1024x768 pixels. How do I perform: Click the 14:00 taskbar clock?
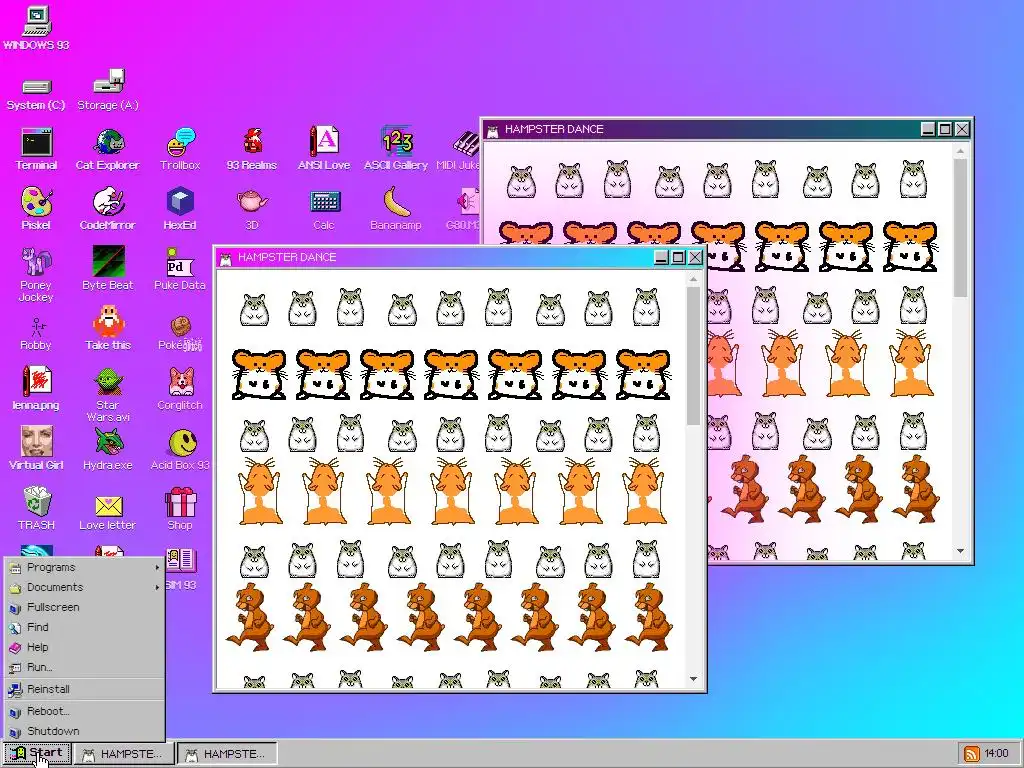(996, 754)
